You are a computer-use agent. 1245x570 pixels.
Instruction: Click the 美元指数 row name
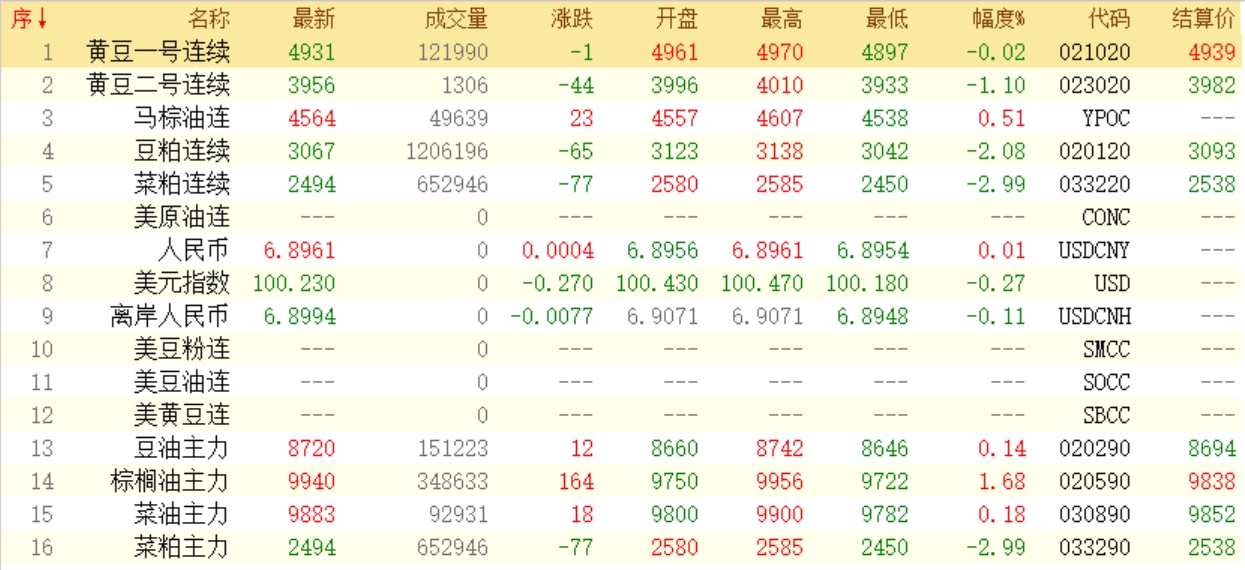pyautogui.click(x=181, y=283)
